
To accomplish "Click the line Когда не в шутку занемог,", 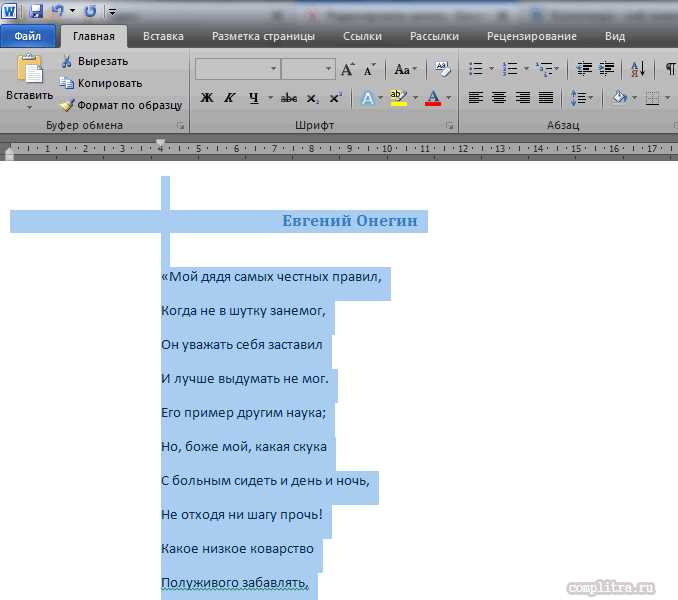I will pos(243,310).
